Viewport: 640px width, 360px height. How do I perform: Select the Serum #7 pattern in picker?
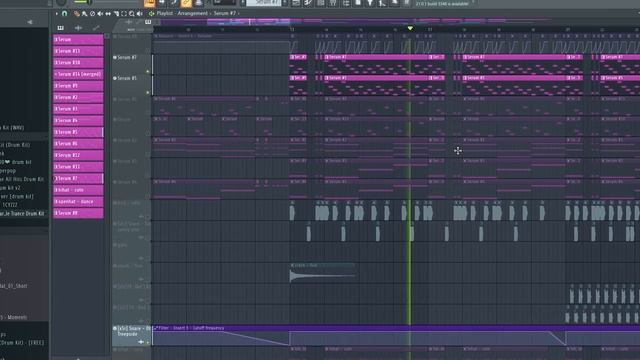78,178
